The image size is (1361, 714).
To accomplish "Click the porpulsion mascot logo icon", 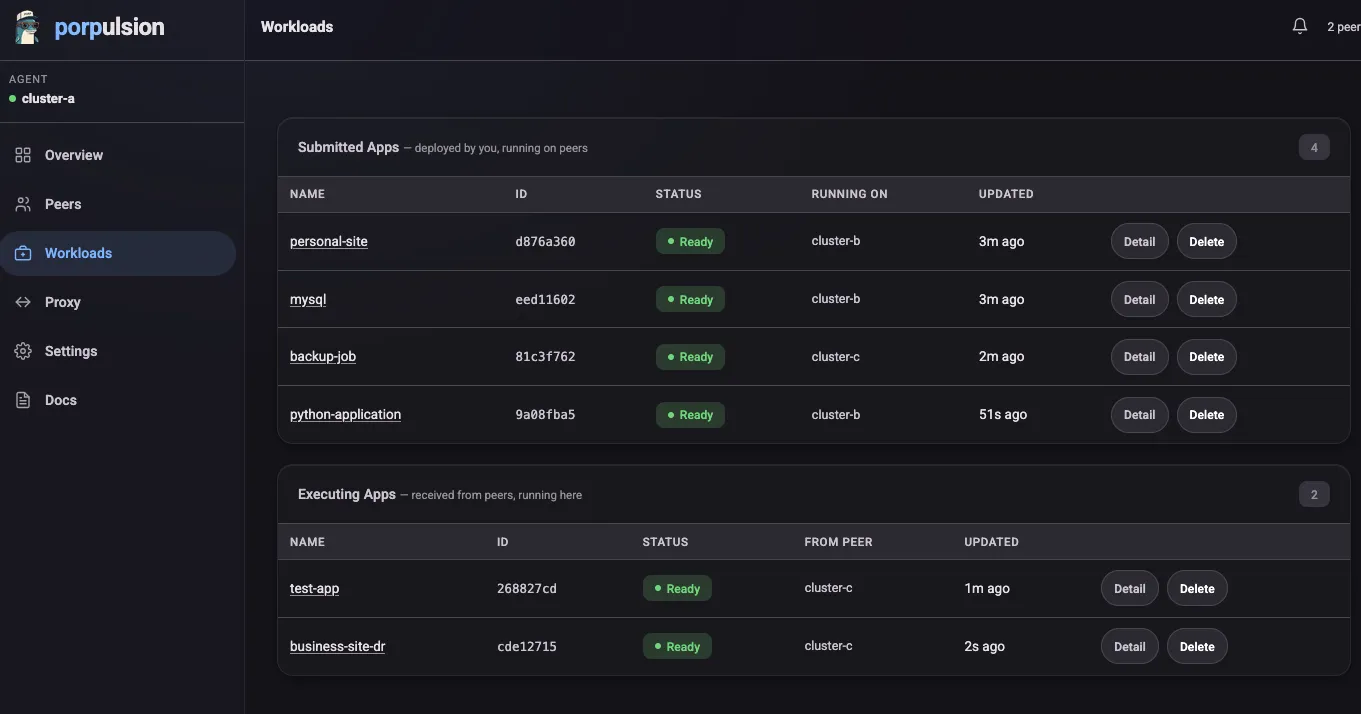I will [27, 27].
